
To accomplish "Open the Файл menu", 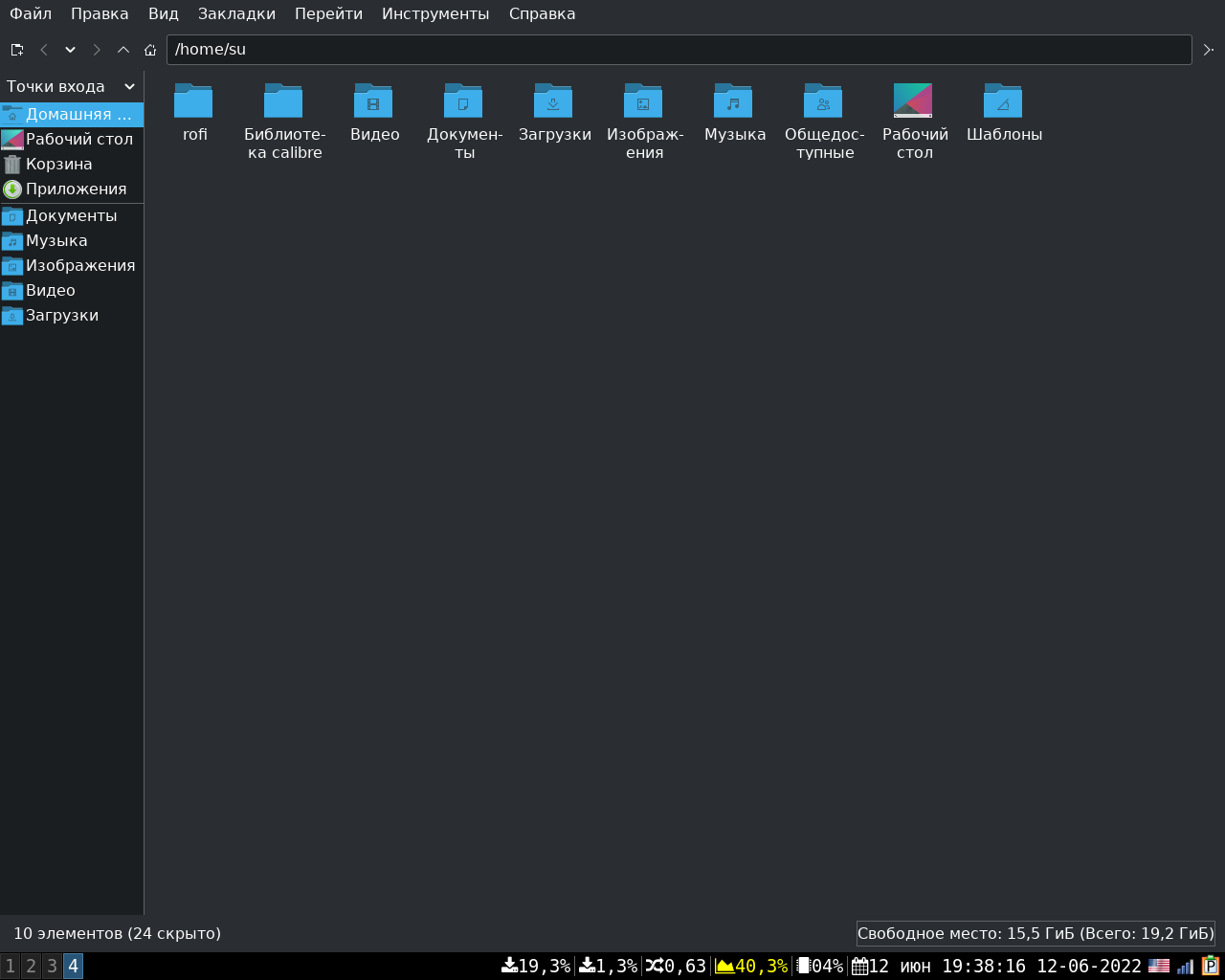I will pos(31,14).
